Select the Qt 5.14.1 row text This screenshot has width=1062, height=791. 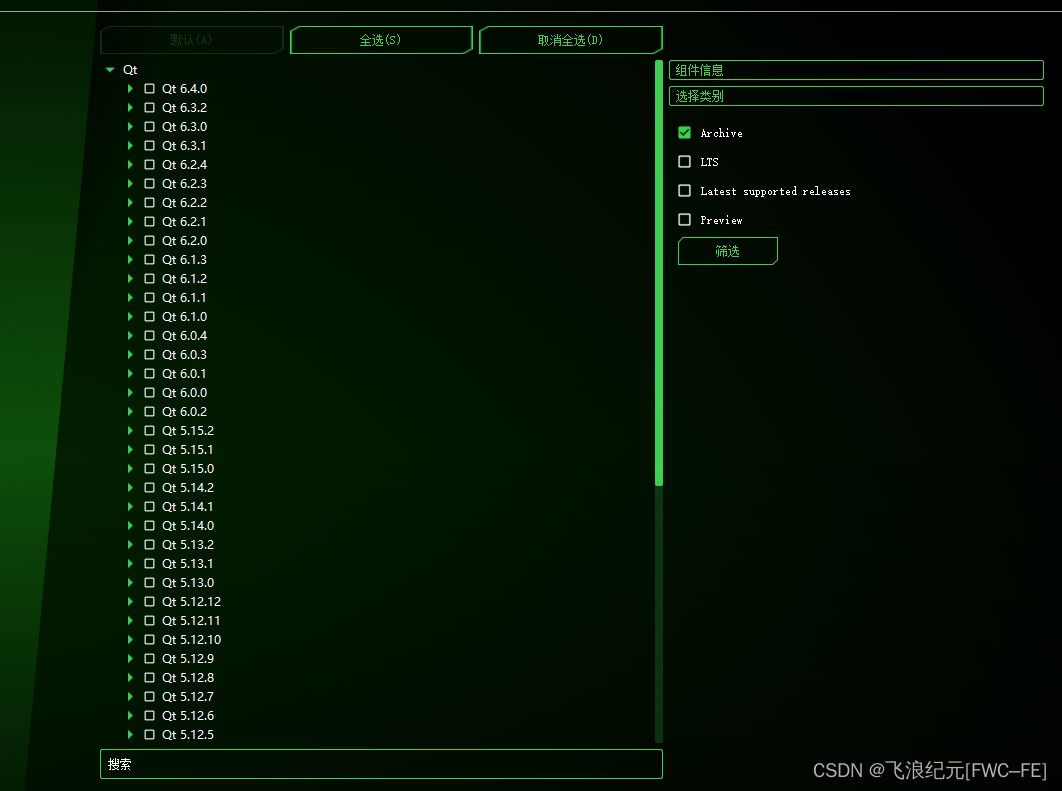188,507
